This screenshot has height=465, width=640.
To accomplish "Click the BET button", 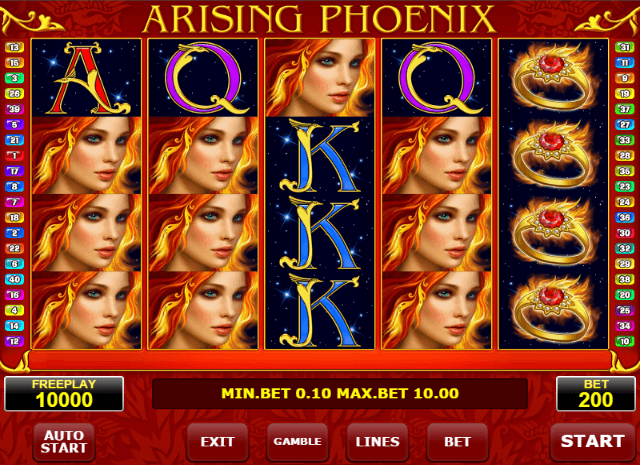I will 457,442.
